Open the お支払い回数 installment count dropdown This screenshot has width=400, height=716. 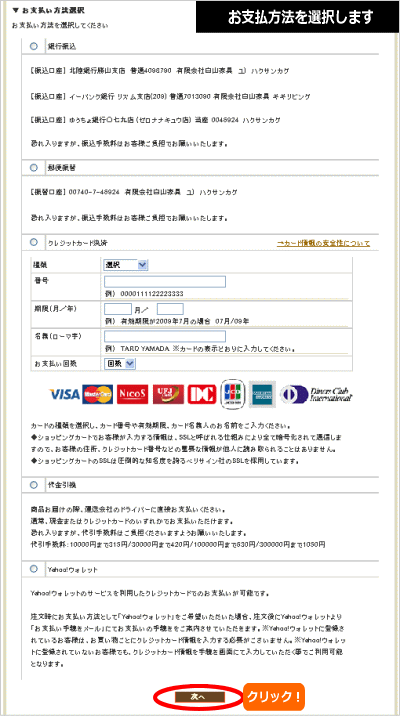click(120, 363)
